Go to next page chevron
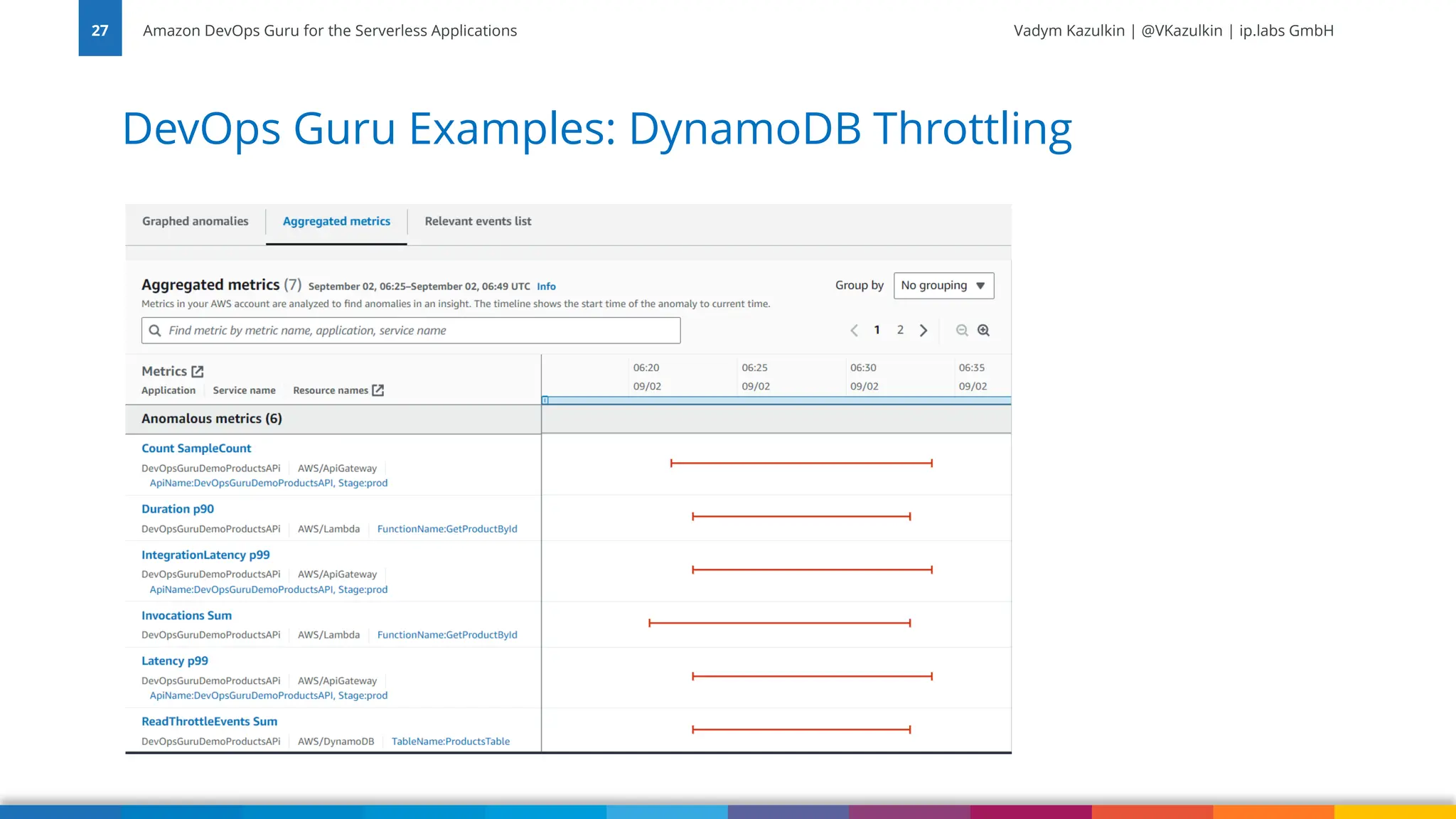 924,330
